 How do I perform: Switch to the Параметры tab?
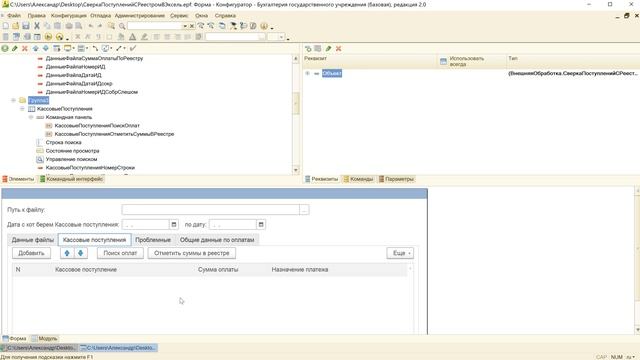coord(396,179)
